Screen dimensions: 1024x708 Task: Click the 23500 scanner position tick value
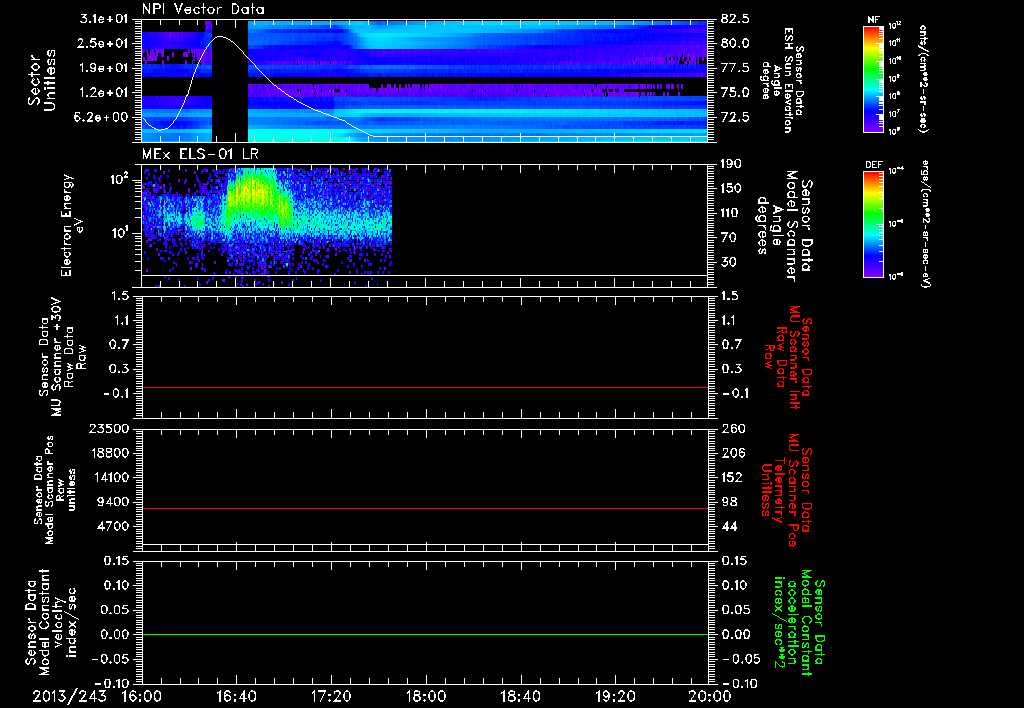point(108,429)
